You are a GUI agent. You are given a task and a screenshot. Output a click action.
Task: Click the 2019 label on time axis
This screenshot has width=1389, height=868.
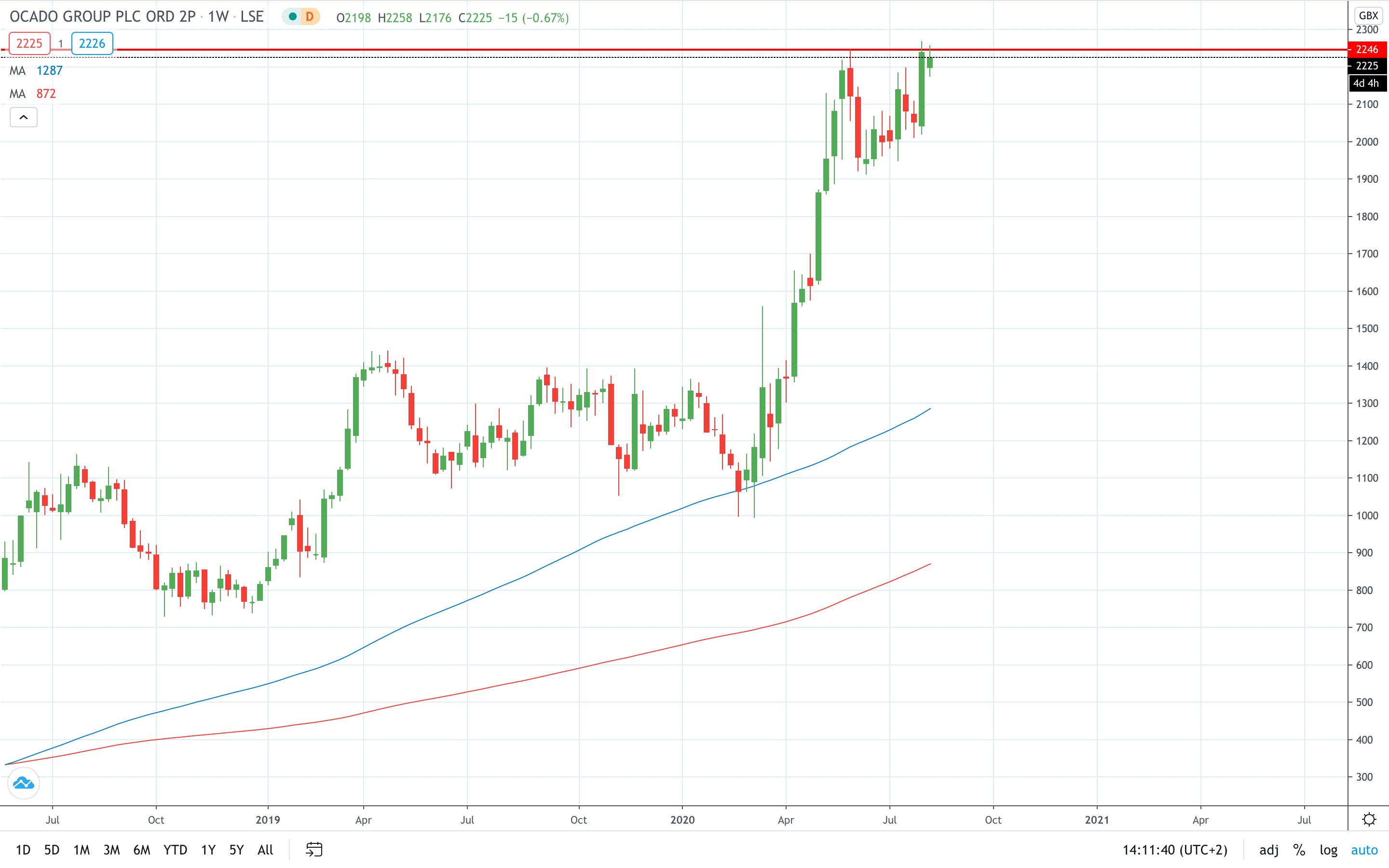tap(268, 820)
